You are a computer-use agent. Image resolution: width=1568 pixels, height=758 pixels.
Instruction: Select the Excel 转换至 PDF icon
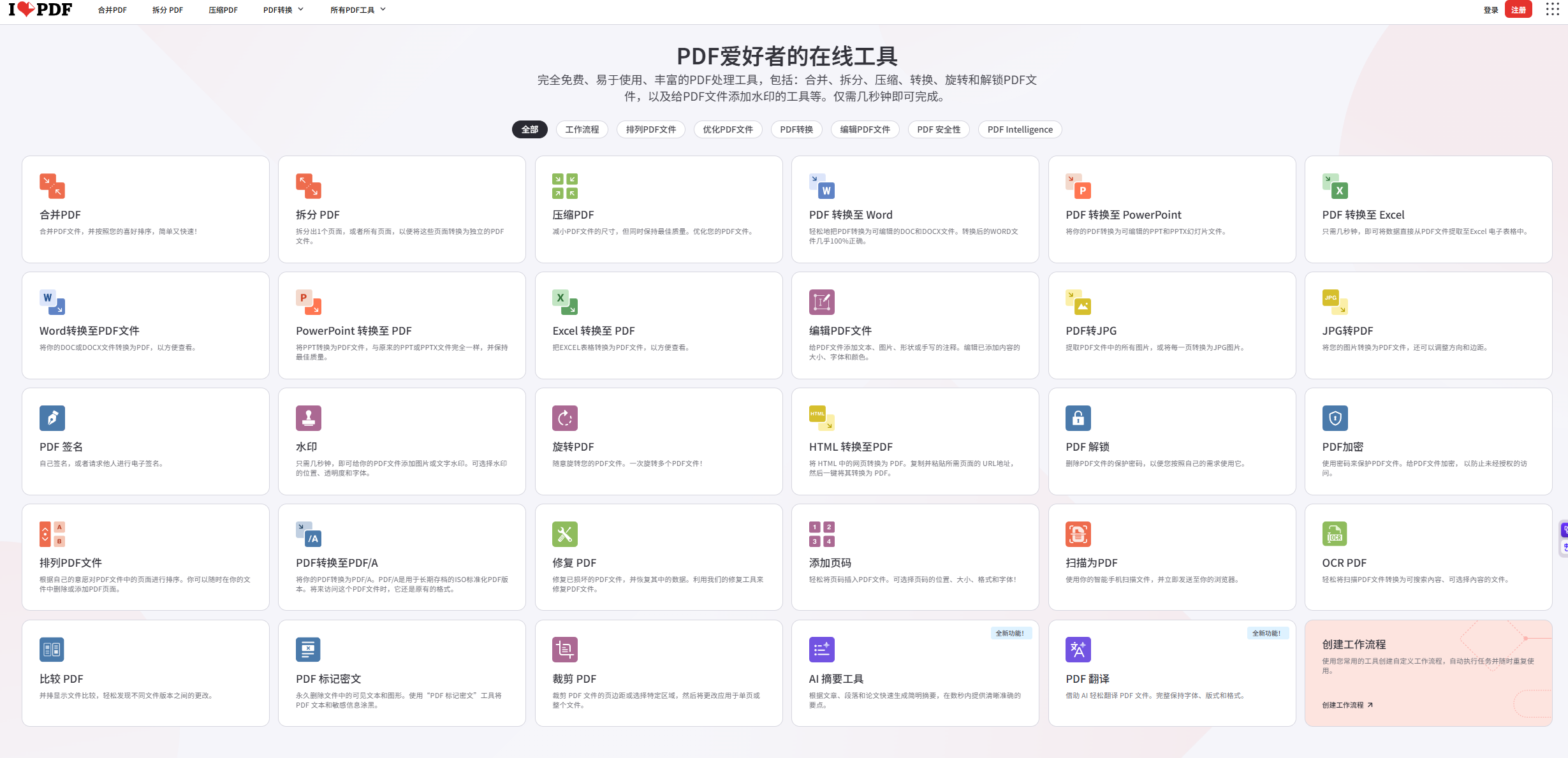point(565,302)
